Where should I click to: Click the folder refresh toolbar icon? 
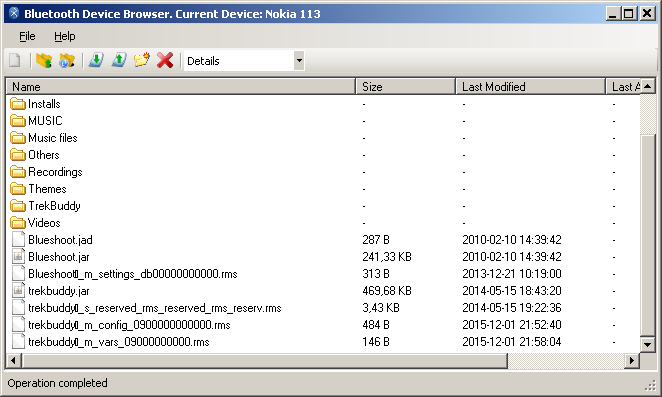pos(67,60)
